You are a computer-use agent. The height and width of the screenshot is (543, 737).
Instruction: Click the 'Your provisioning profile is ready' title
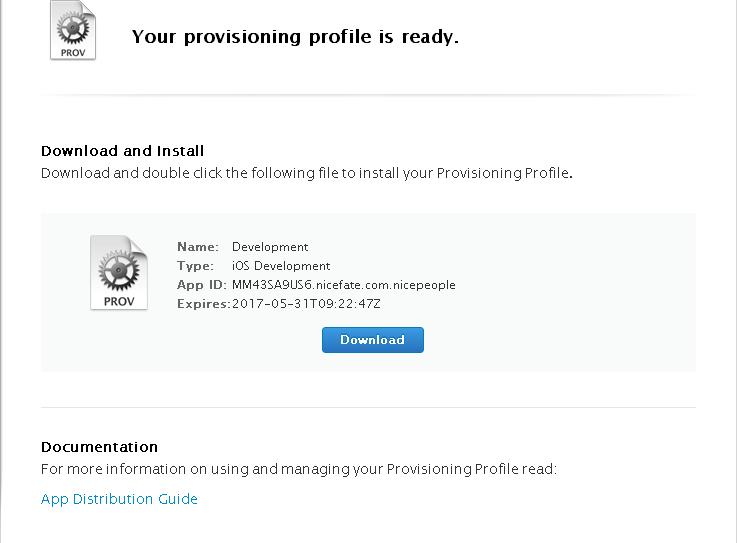tap(295, 37)
